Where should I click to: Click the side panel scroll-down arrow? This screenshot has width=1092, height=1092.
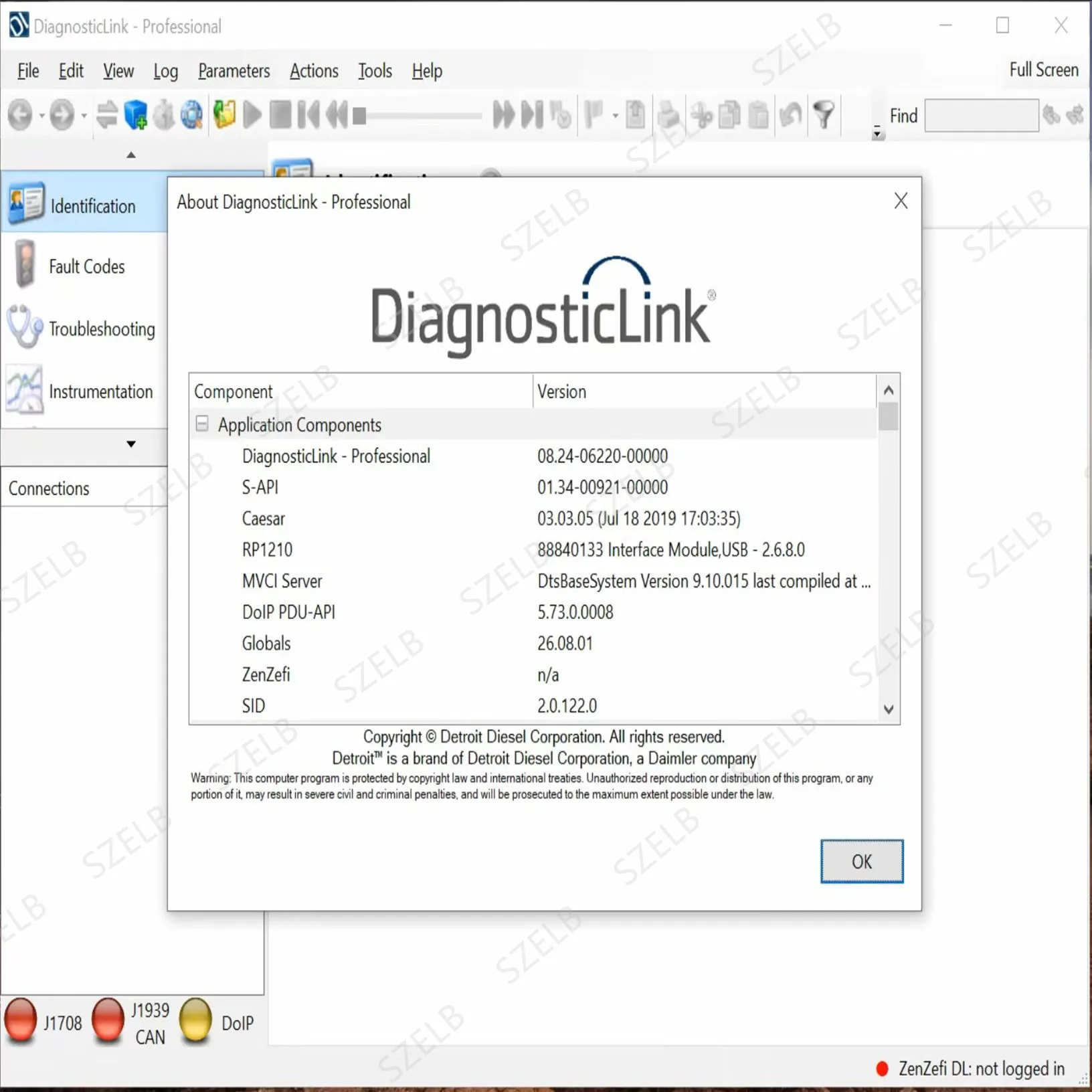131,444
